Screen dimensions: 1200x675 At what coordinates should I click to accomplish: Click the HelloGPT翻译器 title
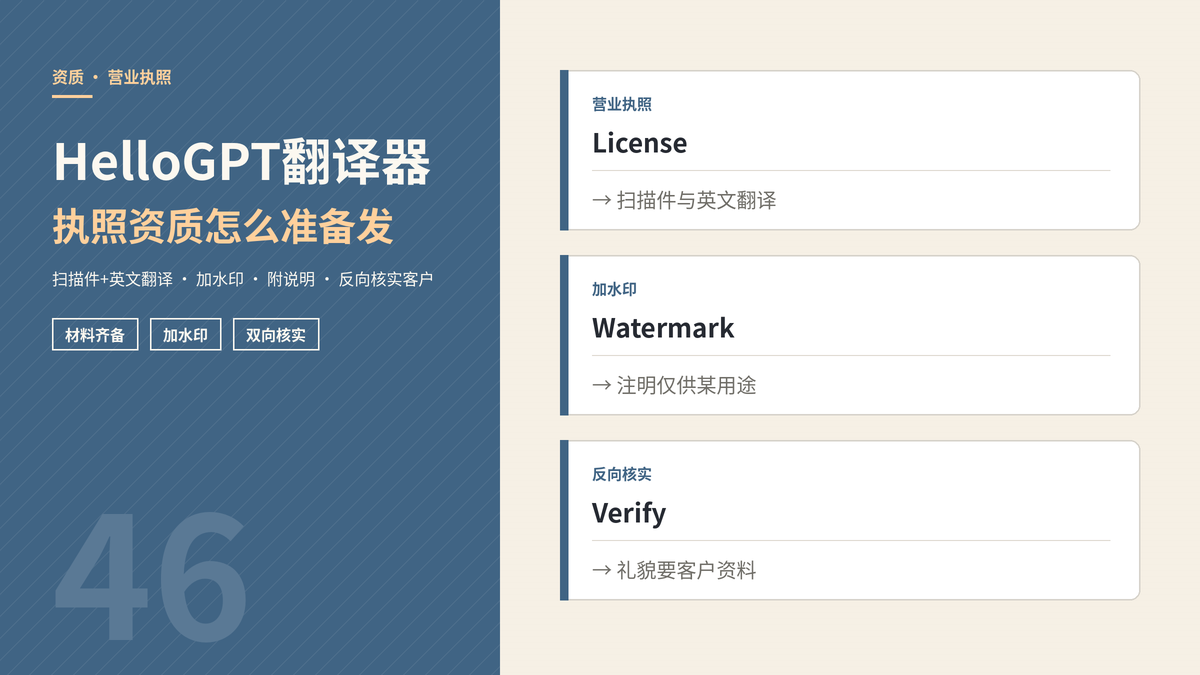[242, 163]
